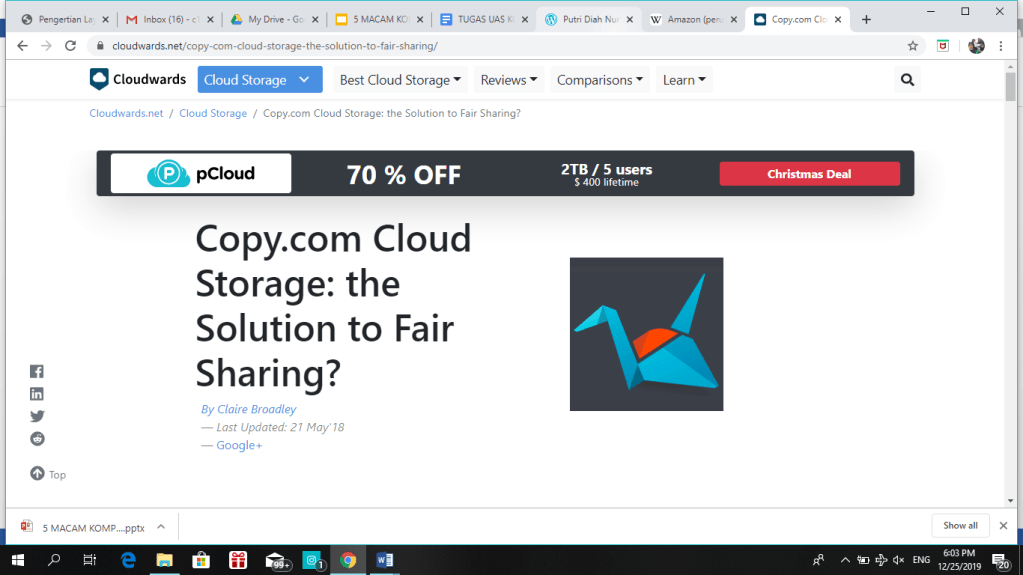Open the Cloudwards site search magnifier
Viewport: 1023px width, 575px height.
pyautogui.click(x=907, y=80)
